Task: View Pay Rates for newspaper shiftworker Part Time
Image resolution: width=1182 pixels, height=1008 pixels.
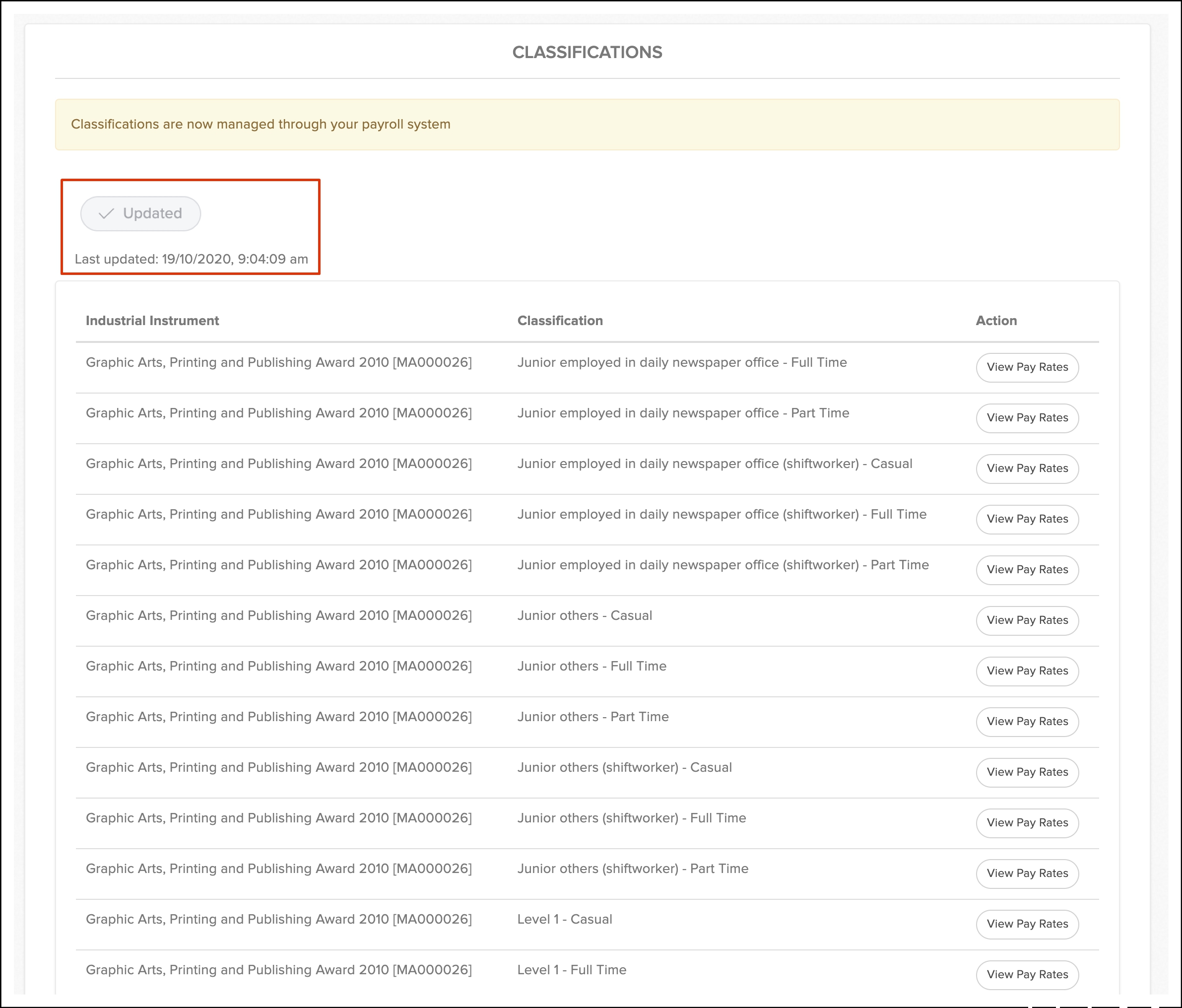Action: pos(1027,570)
